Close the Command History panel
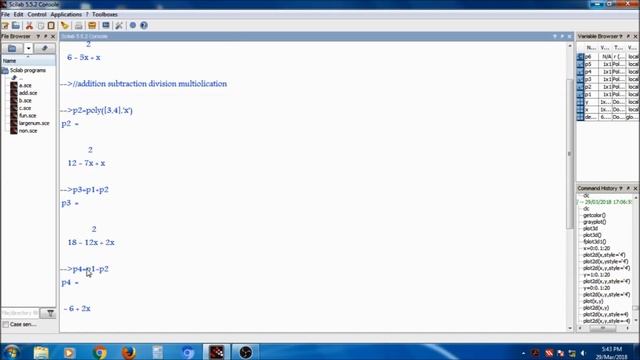 [x=635, y=188]
